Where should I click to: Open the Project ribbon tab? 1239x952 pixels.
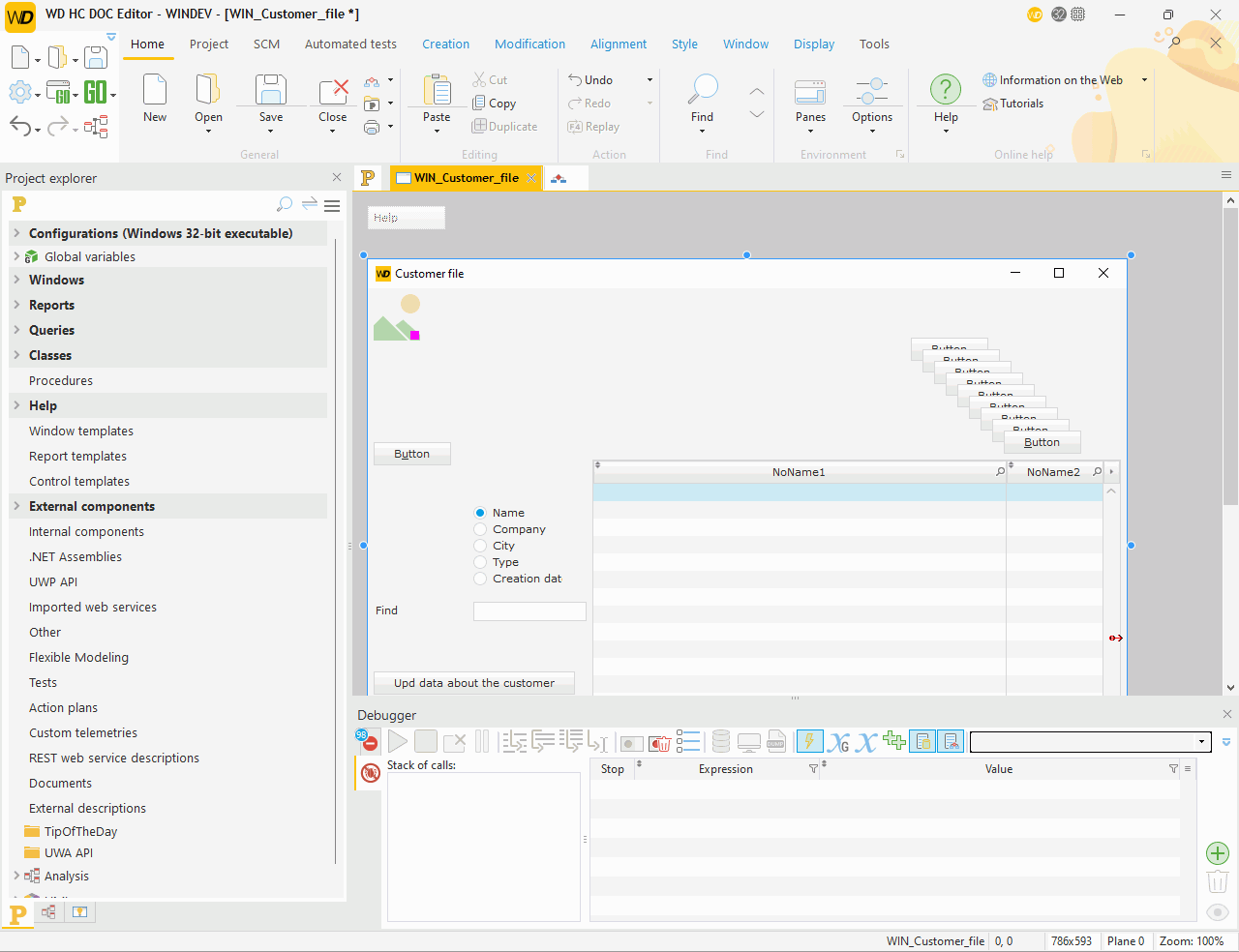coord(209,45)
